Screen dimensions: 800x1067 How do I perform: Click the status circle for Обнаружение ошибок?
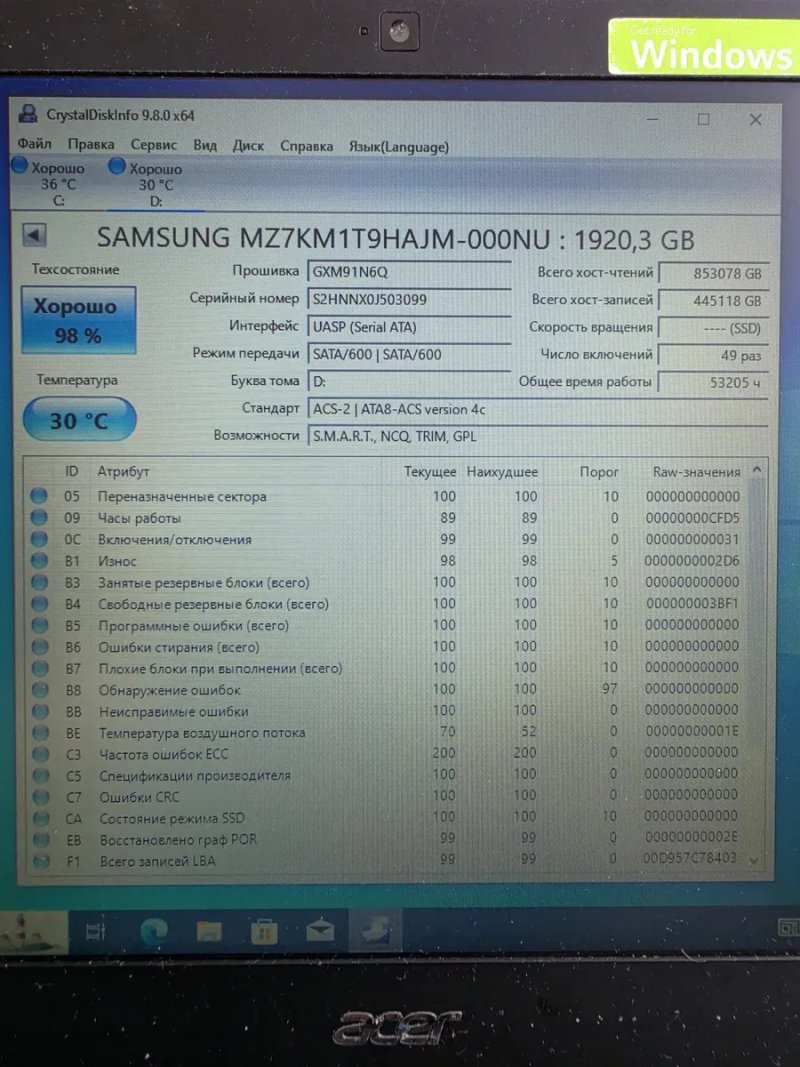click(x=41, y=689)
